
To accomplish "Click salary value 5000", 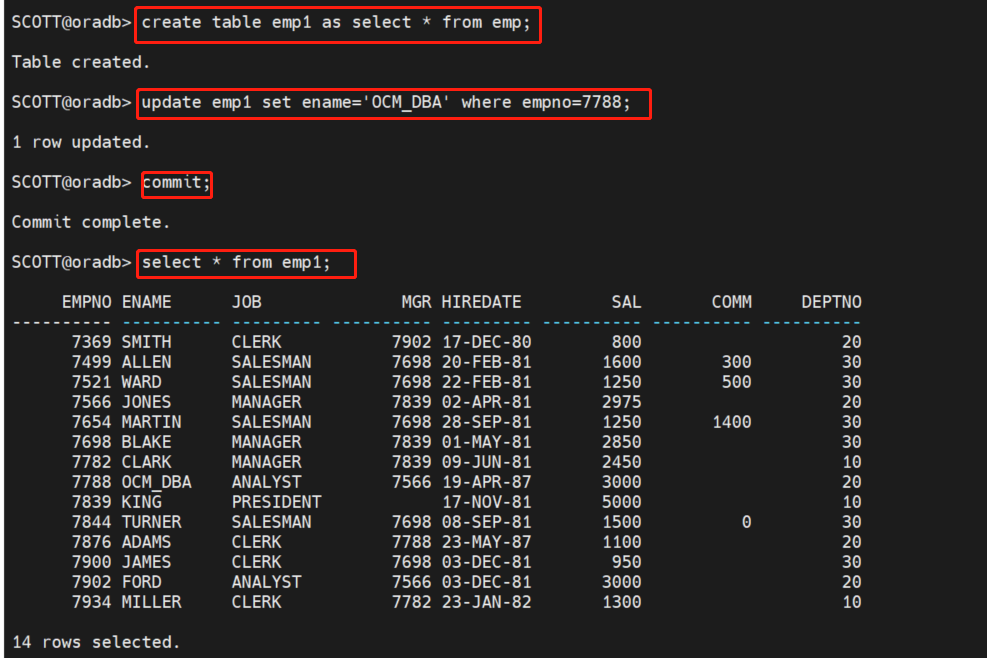I will [621, 502].
